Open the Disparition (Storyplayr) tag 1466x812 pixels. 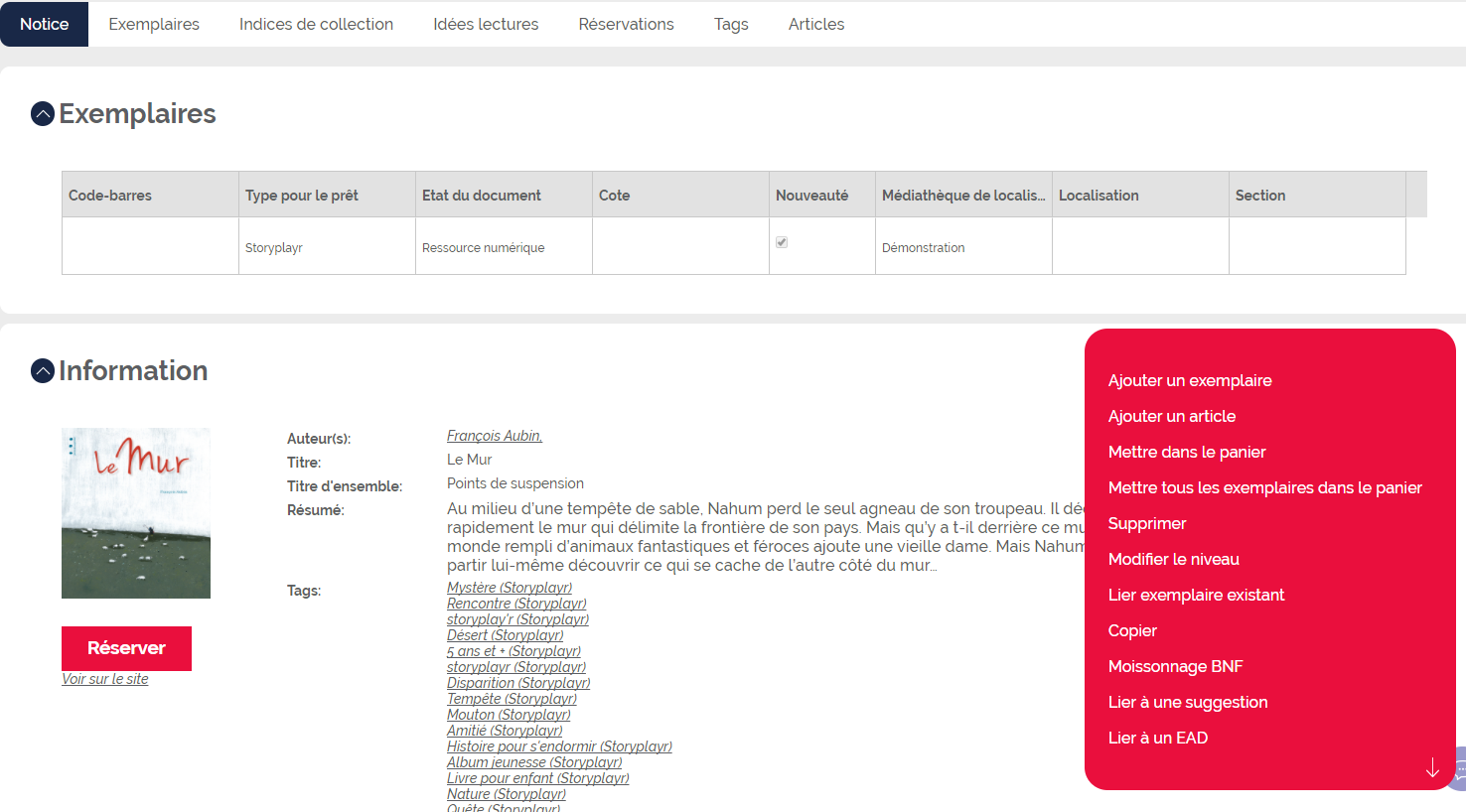518,683
